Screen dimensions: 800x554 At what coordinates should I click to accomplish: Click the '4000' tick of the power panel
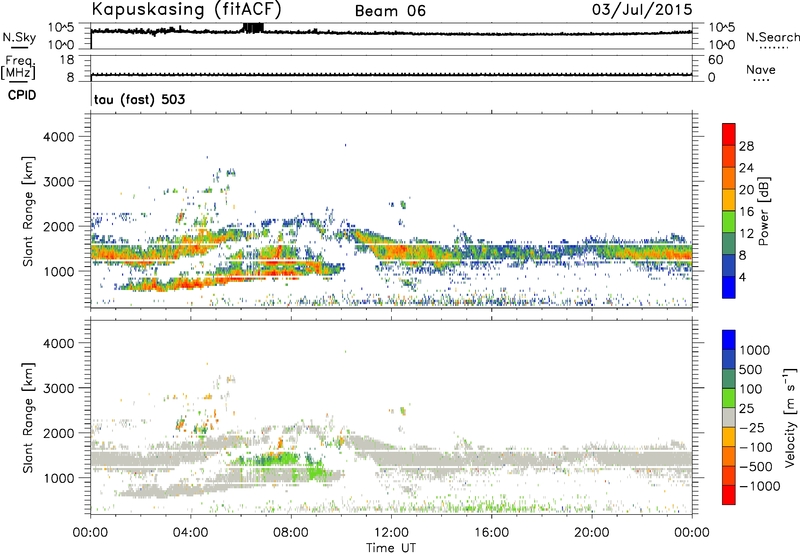tap(59, 137)
